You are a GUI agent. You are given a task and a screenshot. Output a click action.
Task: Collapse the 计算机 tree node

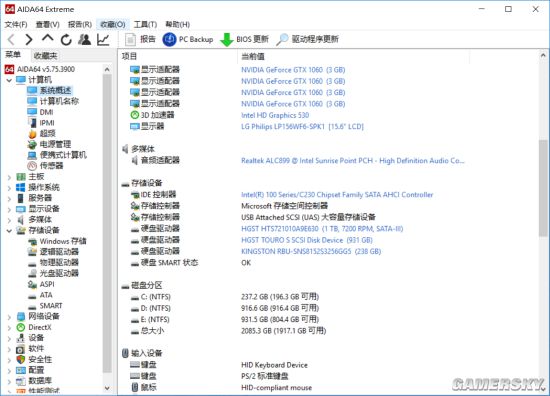click(x=9, y=80)
